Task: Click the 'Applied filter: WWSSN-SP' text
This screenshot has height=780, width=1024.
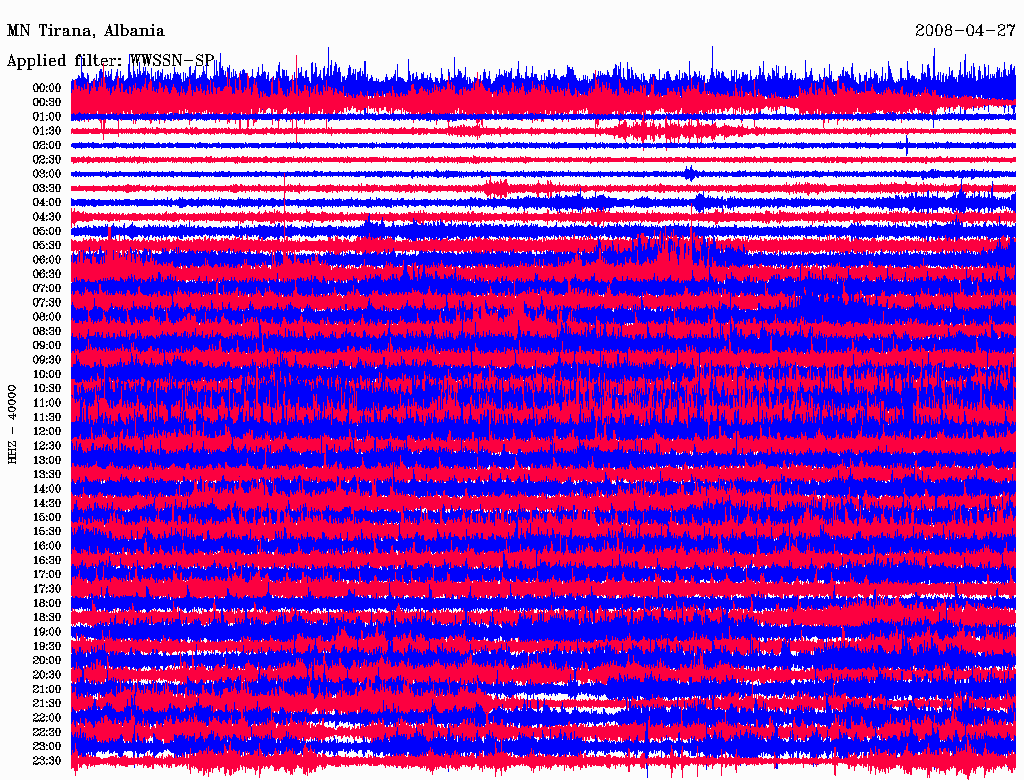Action: (x=110, y=61)
